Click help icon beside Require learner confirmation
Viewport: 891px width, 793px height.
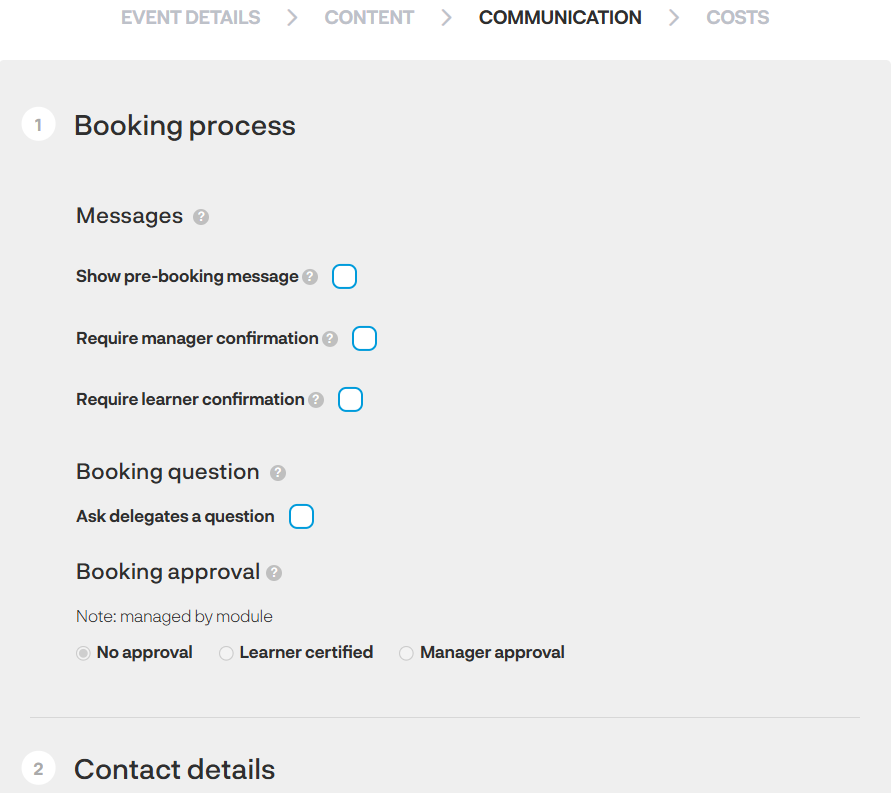tap(316, 400)
